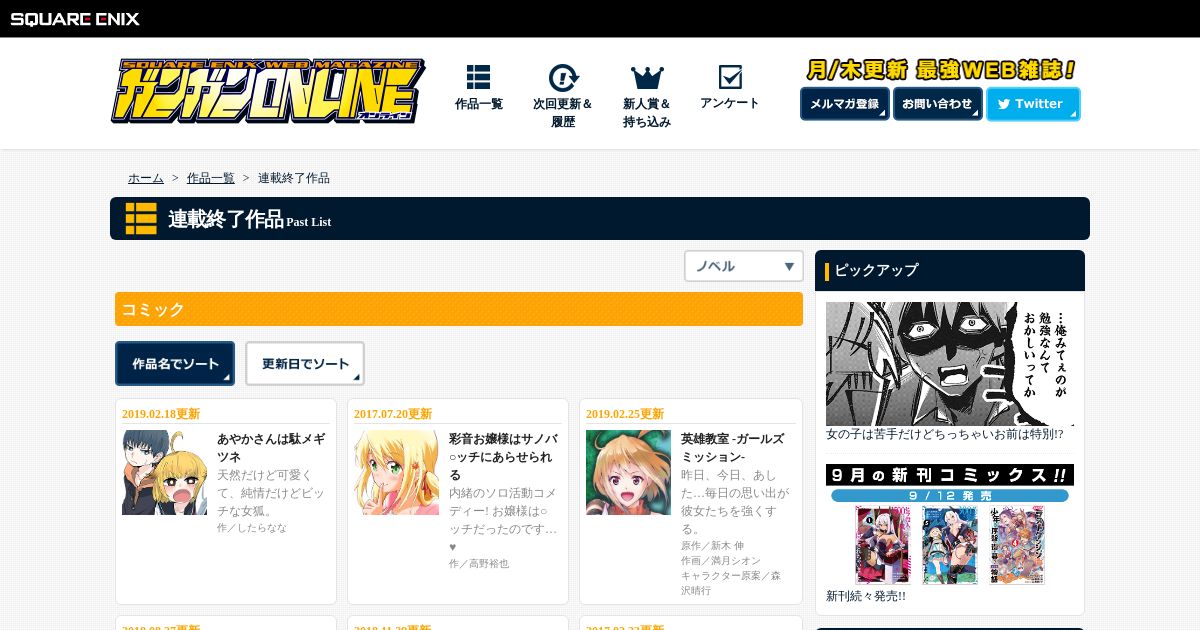Click 連載終了作品 Past List heading
The image size is (1200, 630).
pos(249,219)
